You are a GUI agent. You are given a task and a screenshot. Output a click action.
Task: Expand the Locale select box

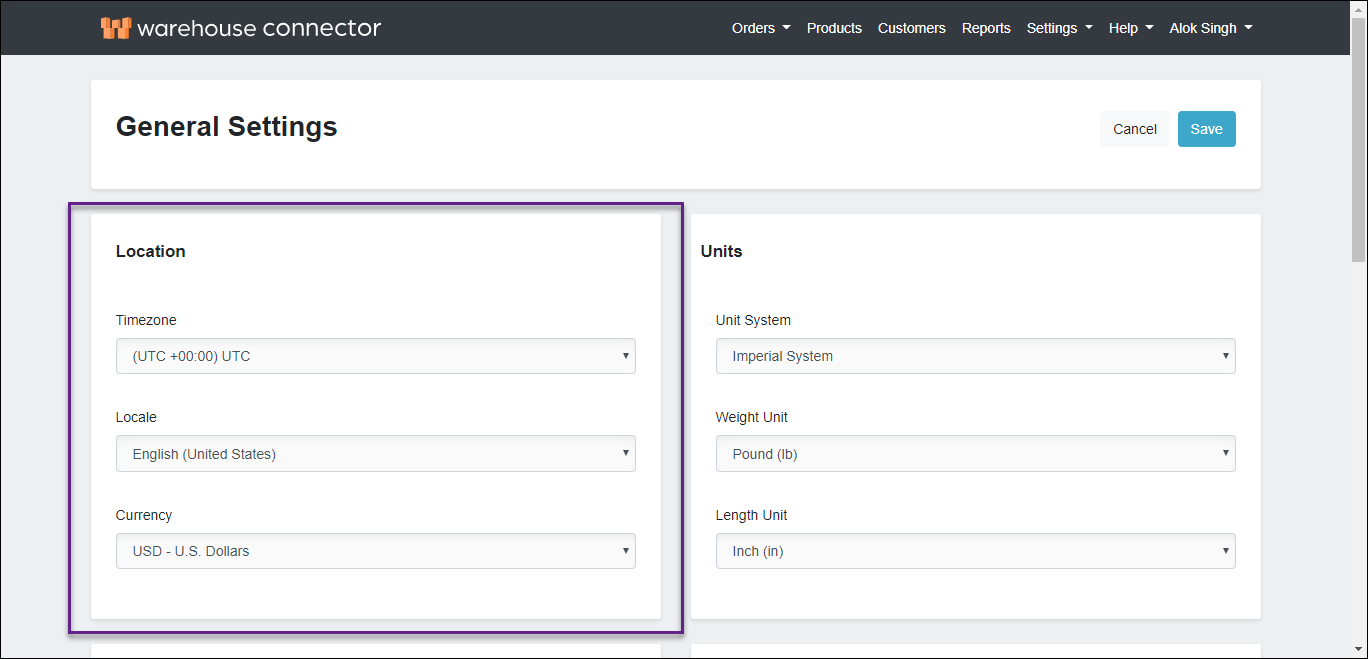point(375,454)
